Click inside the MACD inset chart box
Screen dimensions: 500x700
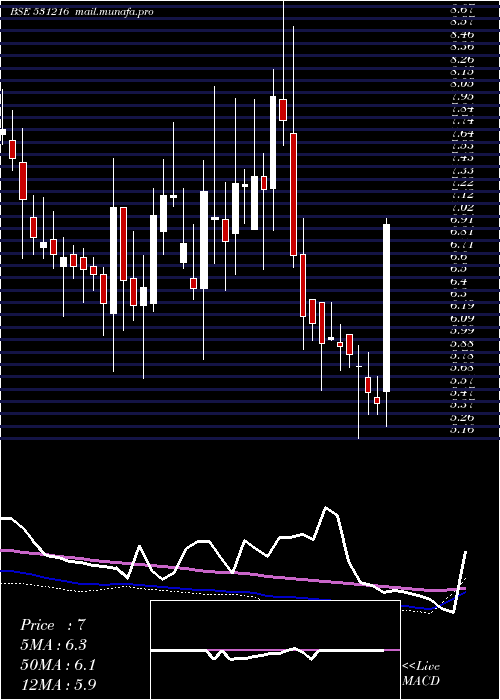pyautogui.click(x=275, y=650)
